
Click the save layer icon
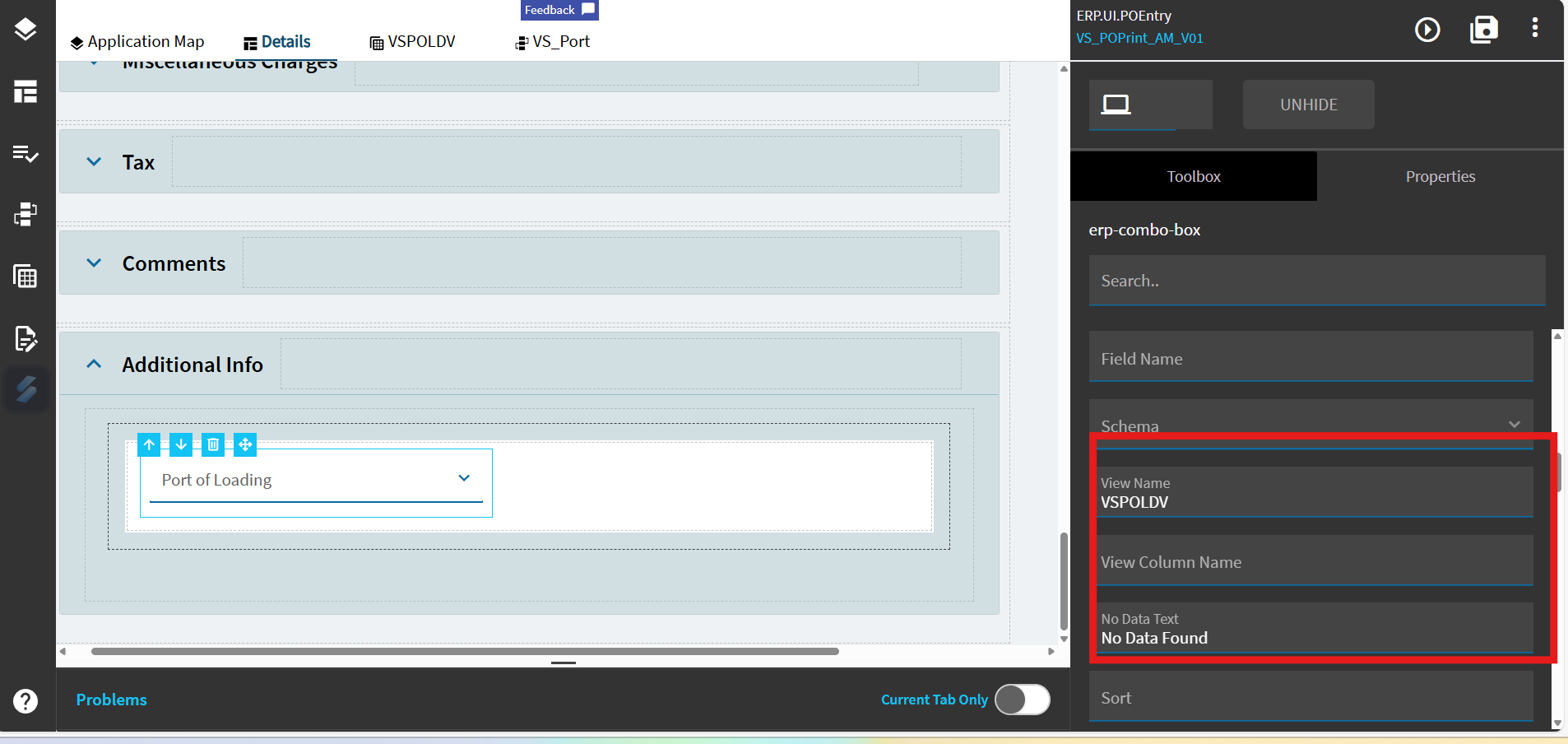(x=1484, y=30)
